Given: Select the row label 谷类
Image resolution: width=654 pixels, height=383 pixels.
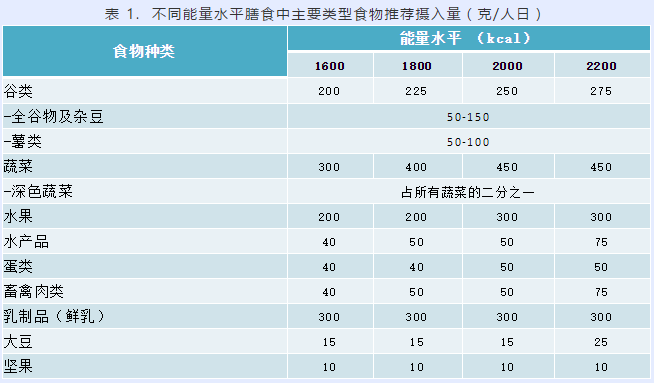Looking at the screenshot, I should pyautogui.click(x=18, y=91).
